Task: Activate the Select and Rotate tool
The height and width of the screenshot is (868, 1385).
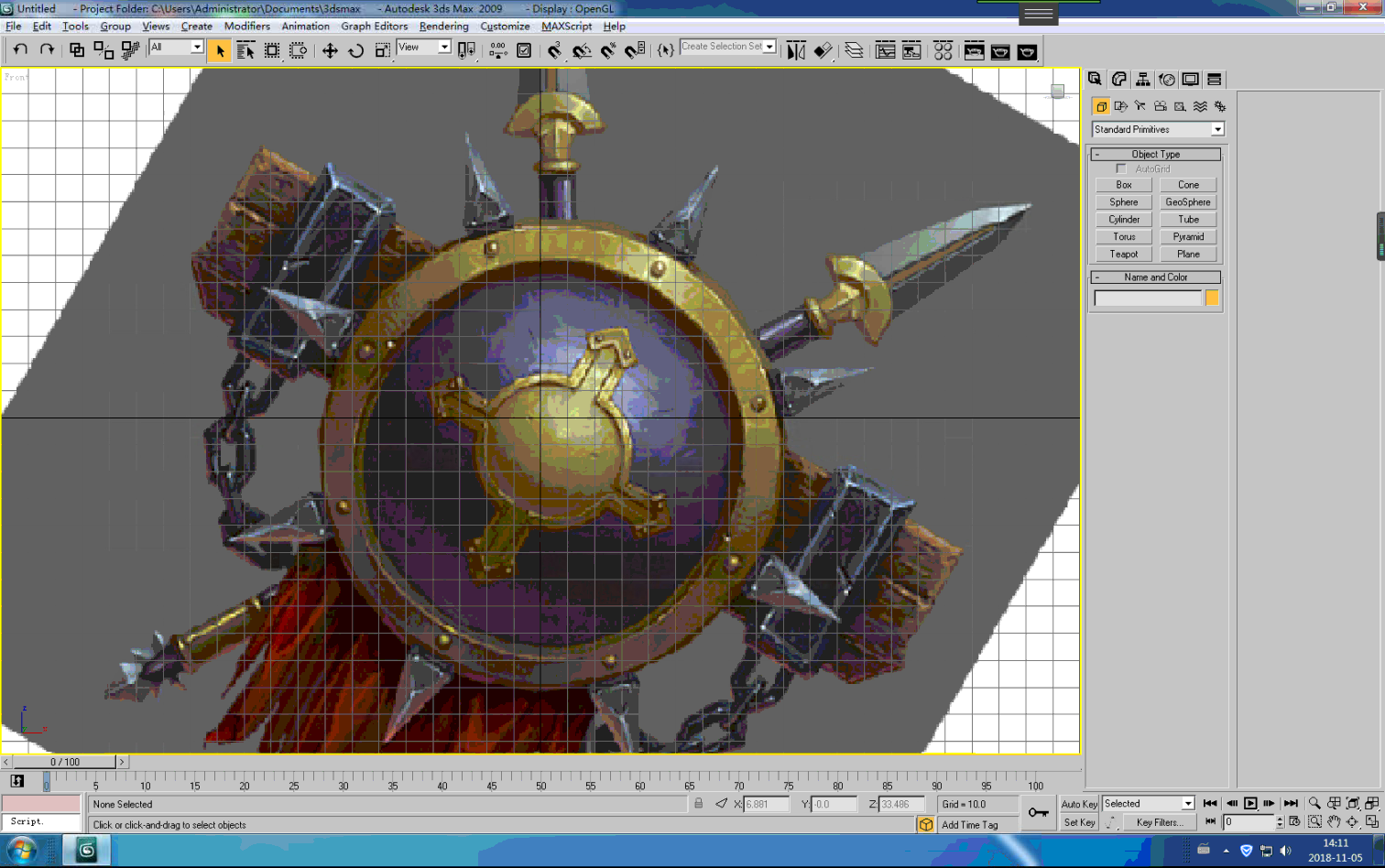Action: (x=356, y=50)
